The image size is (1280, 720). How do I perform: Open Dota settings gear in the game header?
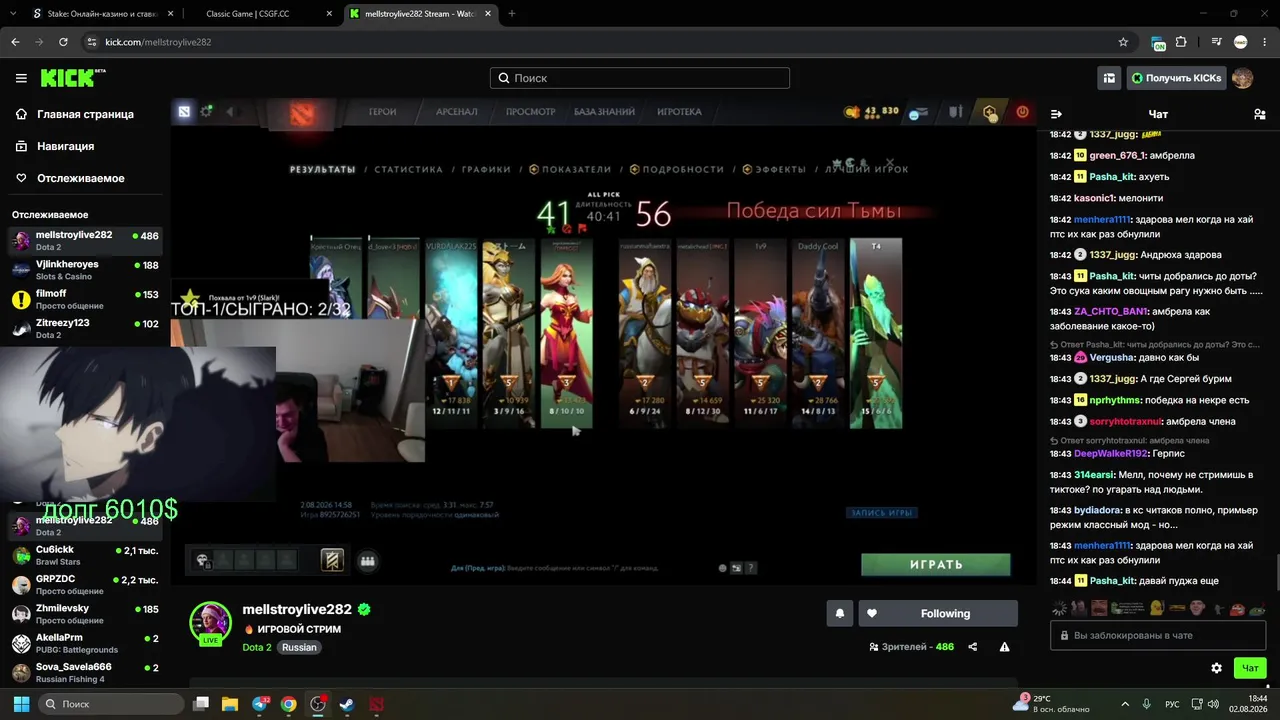pyautogui.click(x=206, y=111)
